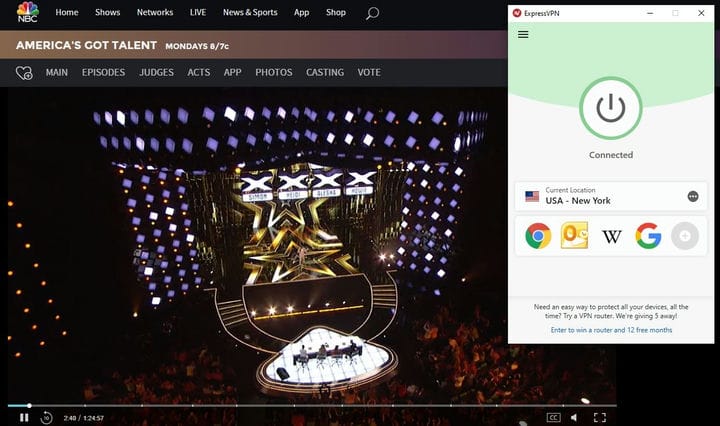Open the Shows menu
Screen dimensions: 720x426
click(107, 12)
